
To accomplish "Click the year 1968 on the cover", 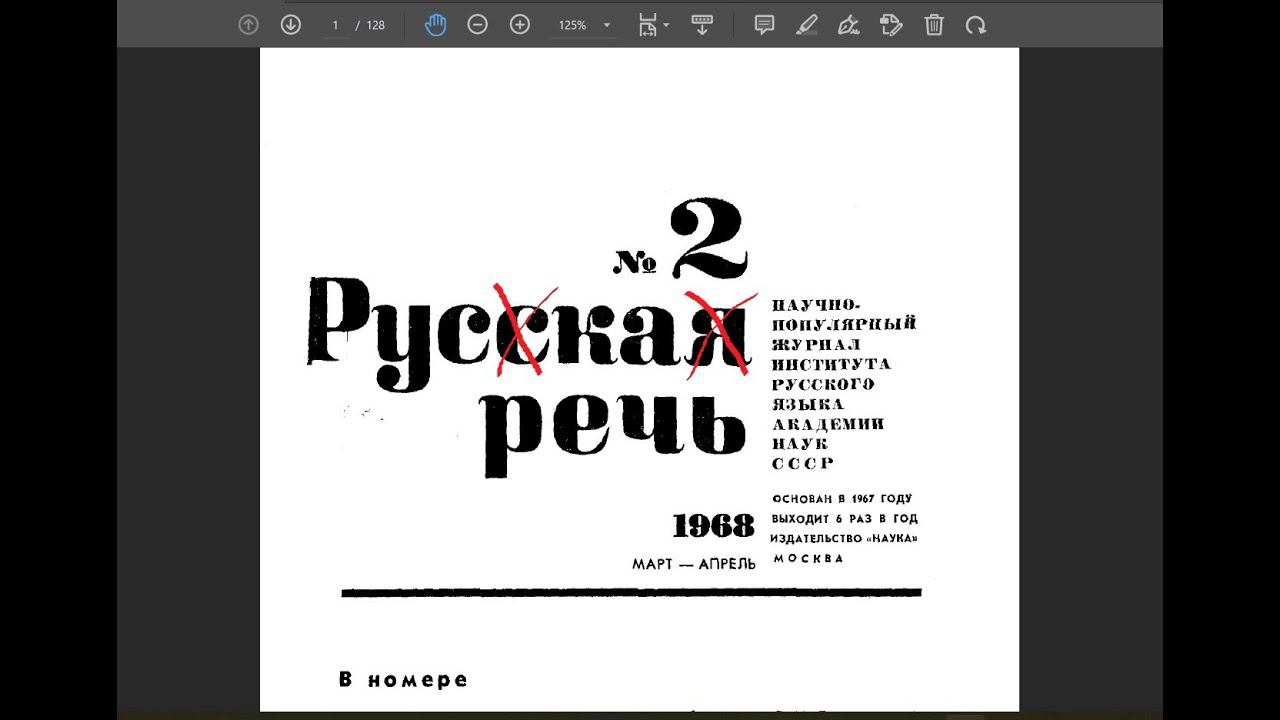I will (x=713, y=526).
